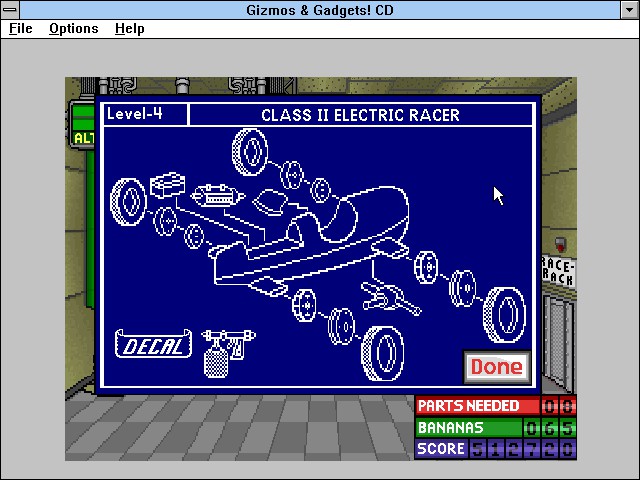
Task: Click the red alarm light on wall
Action: pyautogui.click(x=560, y=244)
